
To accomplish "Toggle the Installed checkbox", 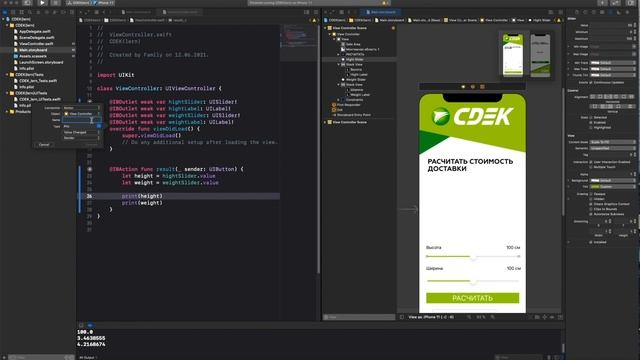I will point(591,242).
